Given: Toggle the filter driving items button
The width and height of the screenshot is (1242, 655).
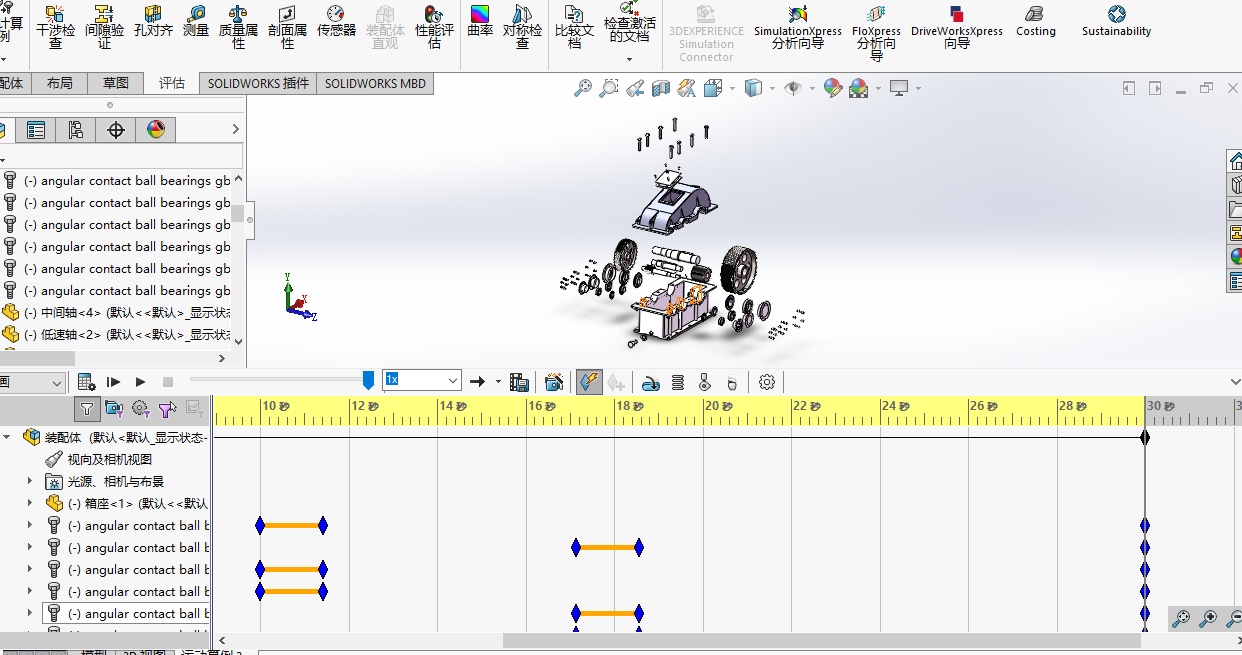Looking at the screenshot, I should point(141,408).
